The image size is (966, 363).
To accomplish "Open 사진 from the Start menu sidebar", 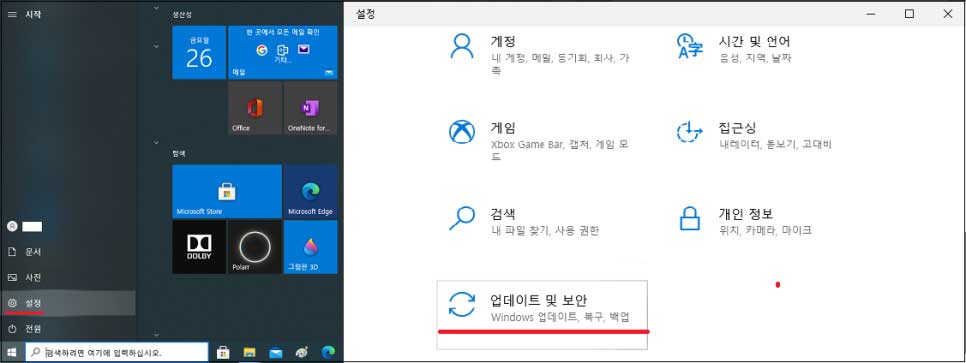I will [x=68, y=277].
